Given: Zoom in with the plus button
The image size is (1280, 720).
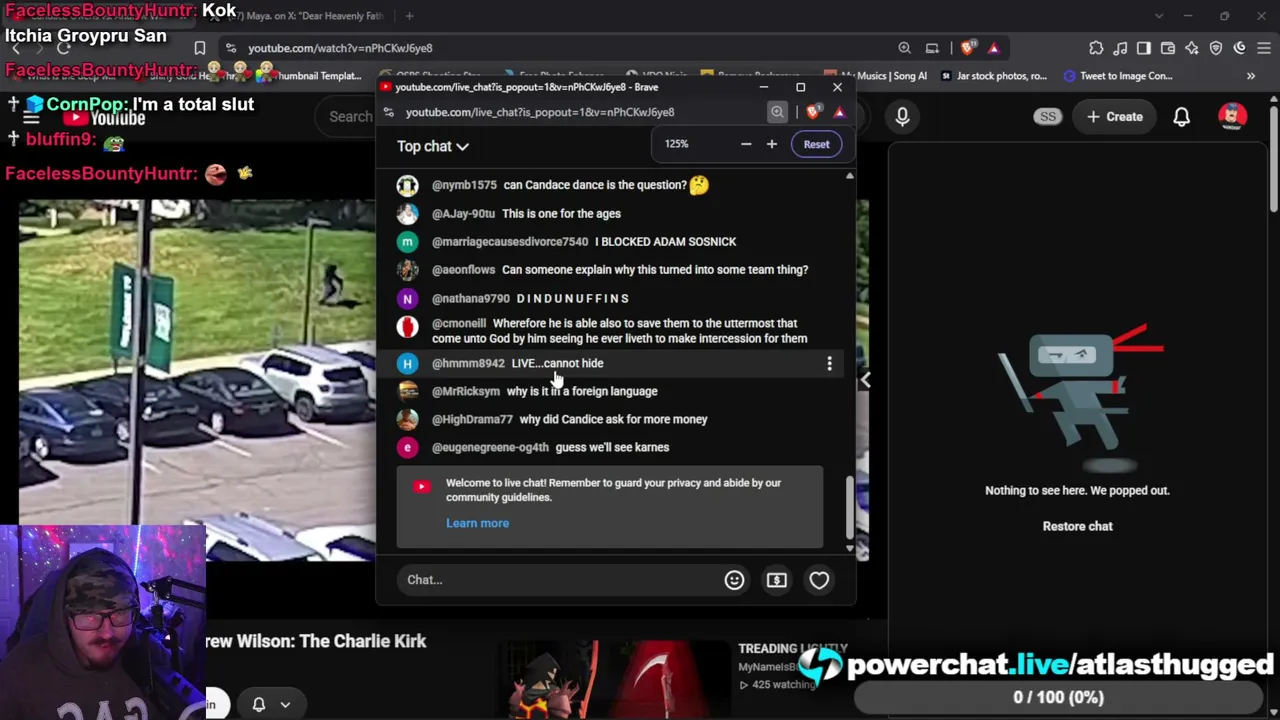Looking at the screenshot, I should (772, 144).
